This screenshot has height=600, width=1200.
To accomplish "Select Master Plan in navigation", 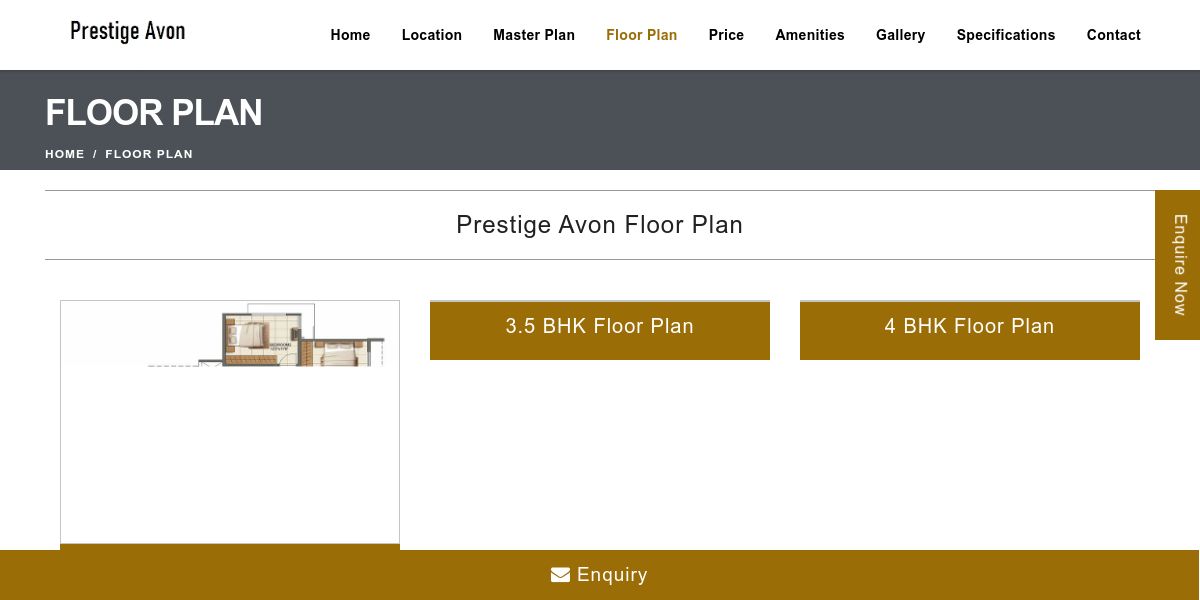I will point(534,35).
